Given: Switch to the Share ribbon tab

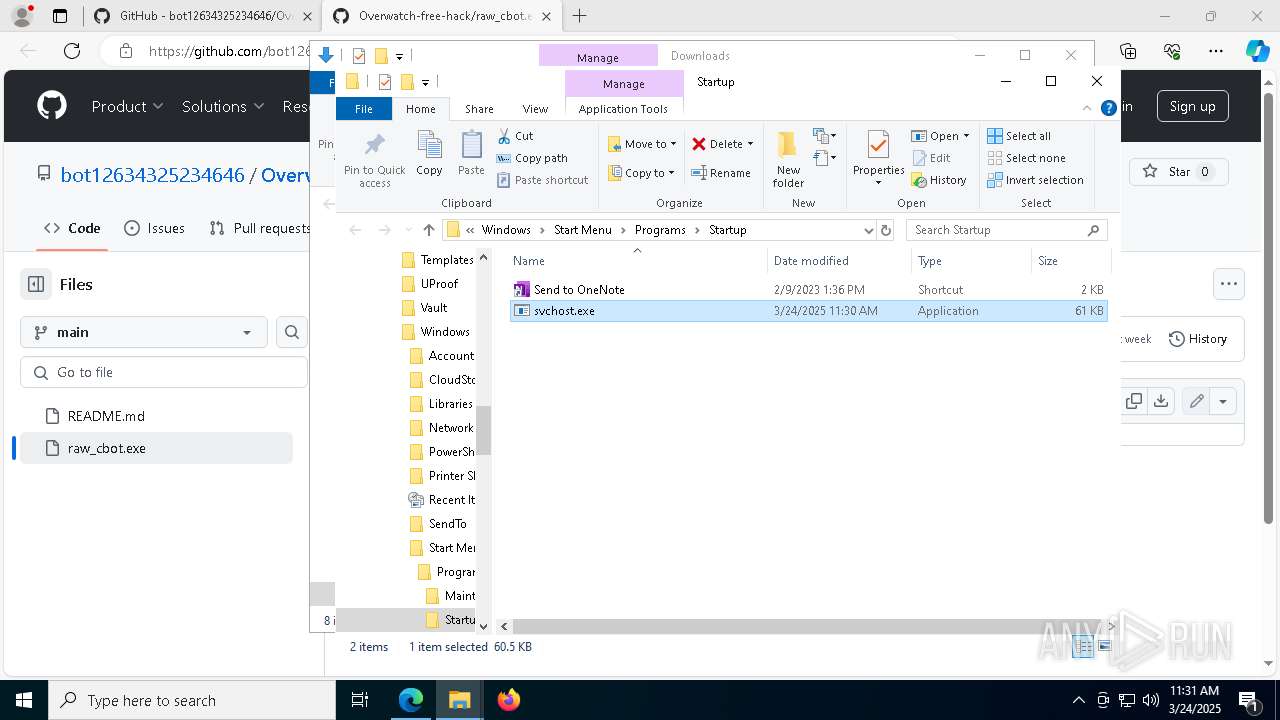Looking at the screenshot, I should click(x=479, y=109).
